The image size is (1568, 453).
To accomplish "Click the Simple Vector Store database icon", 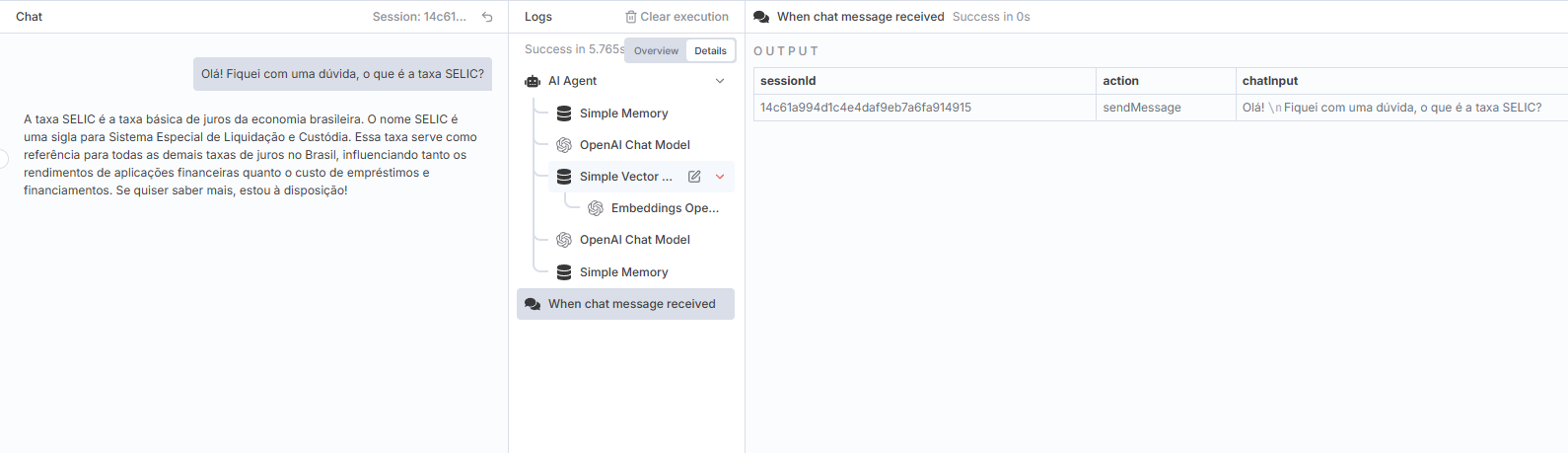I will (x=564, y=177).
